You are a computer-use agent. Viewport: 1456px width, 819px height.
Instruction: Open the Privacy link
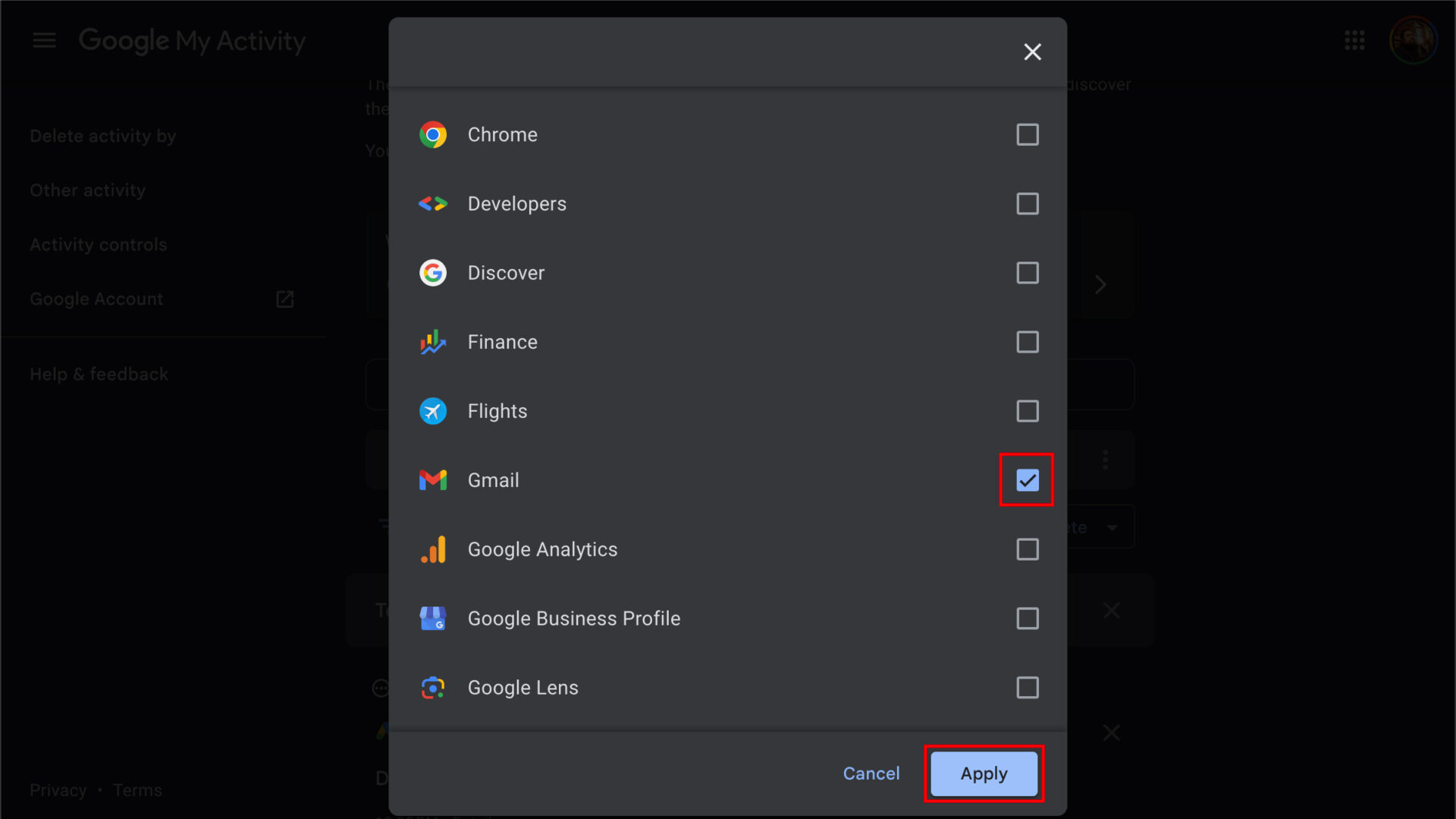click(58, 789)
